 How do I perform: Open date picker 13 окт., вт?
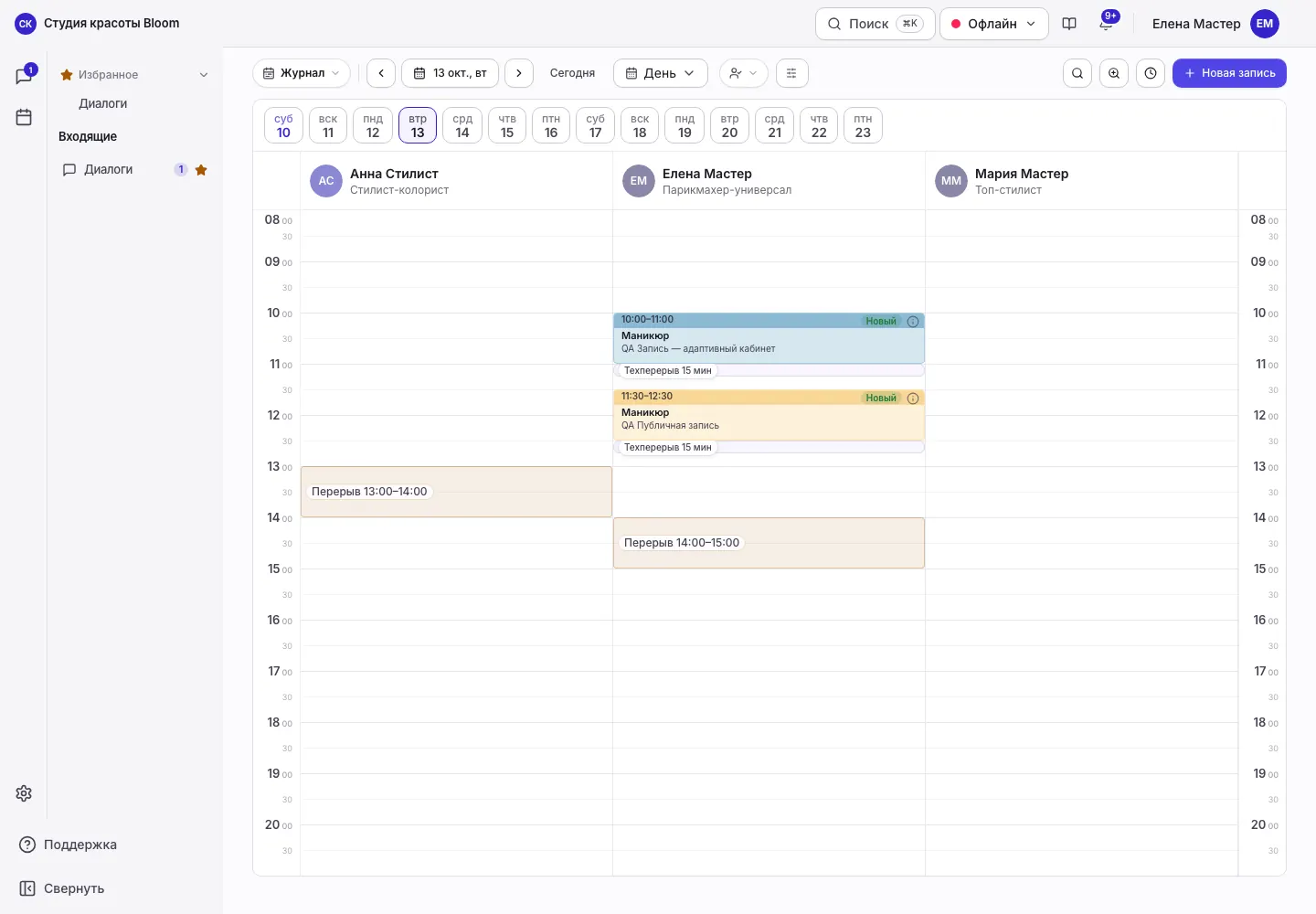[451, 73]
